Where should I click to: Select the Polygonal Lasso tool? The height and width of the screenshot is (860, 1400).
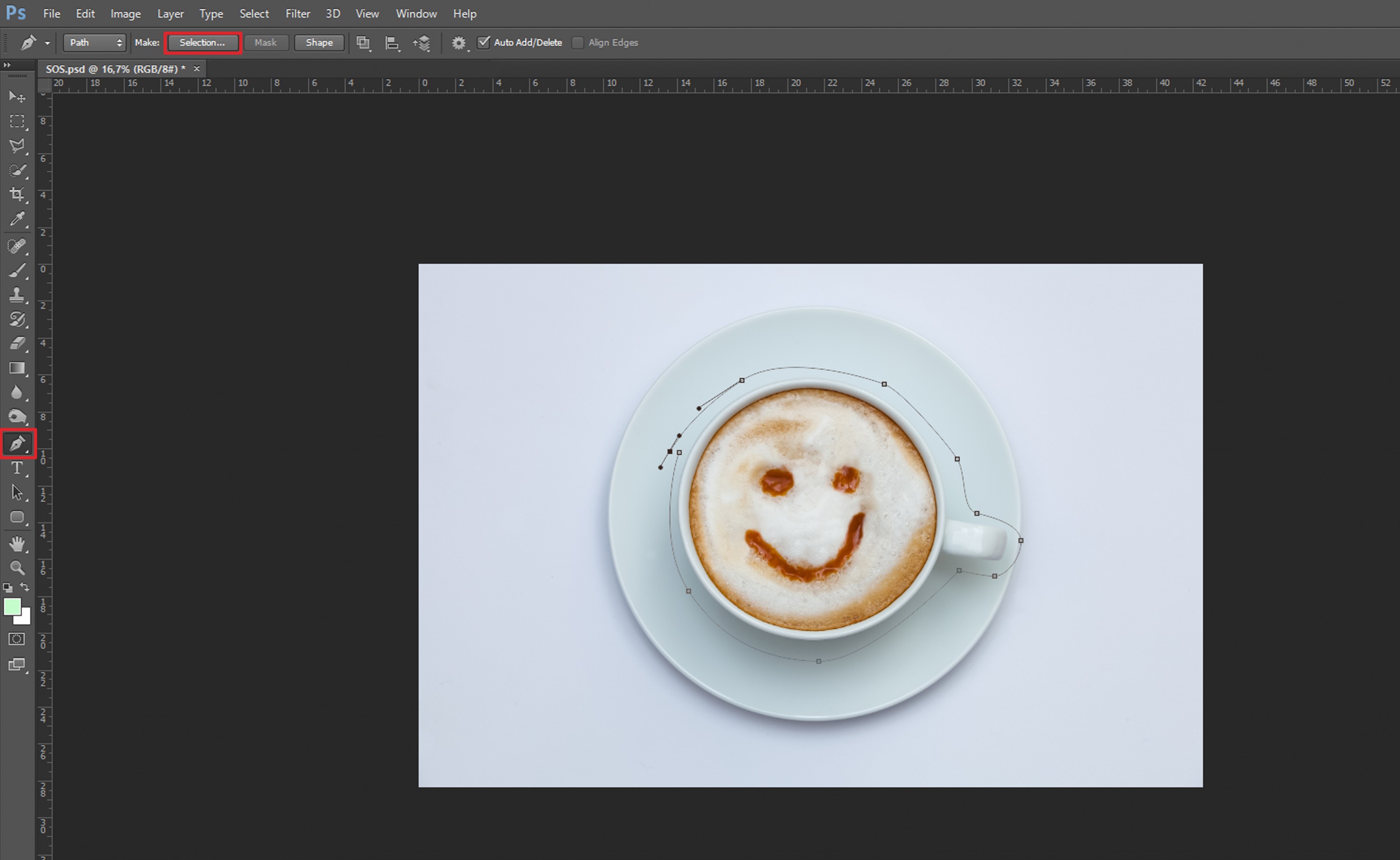click(x=17, y=146)
